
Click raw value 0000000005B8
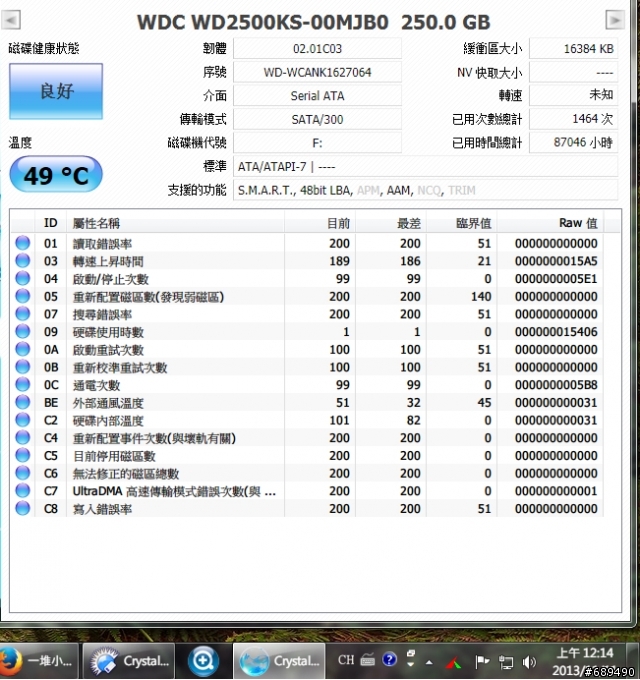[x=556, y=385]
